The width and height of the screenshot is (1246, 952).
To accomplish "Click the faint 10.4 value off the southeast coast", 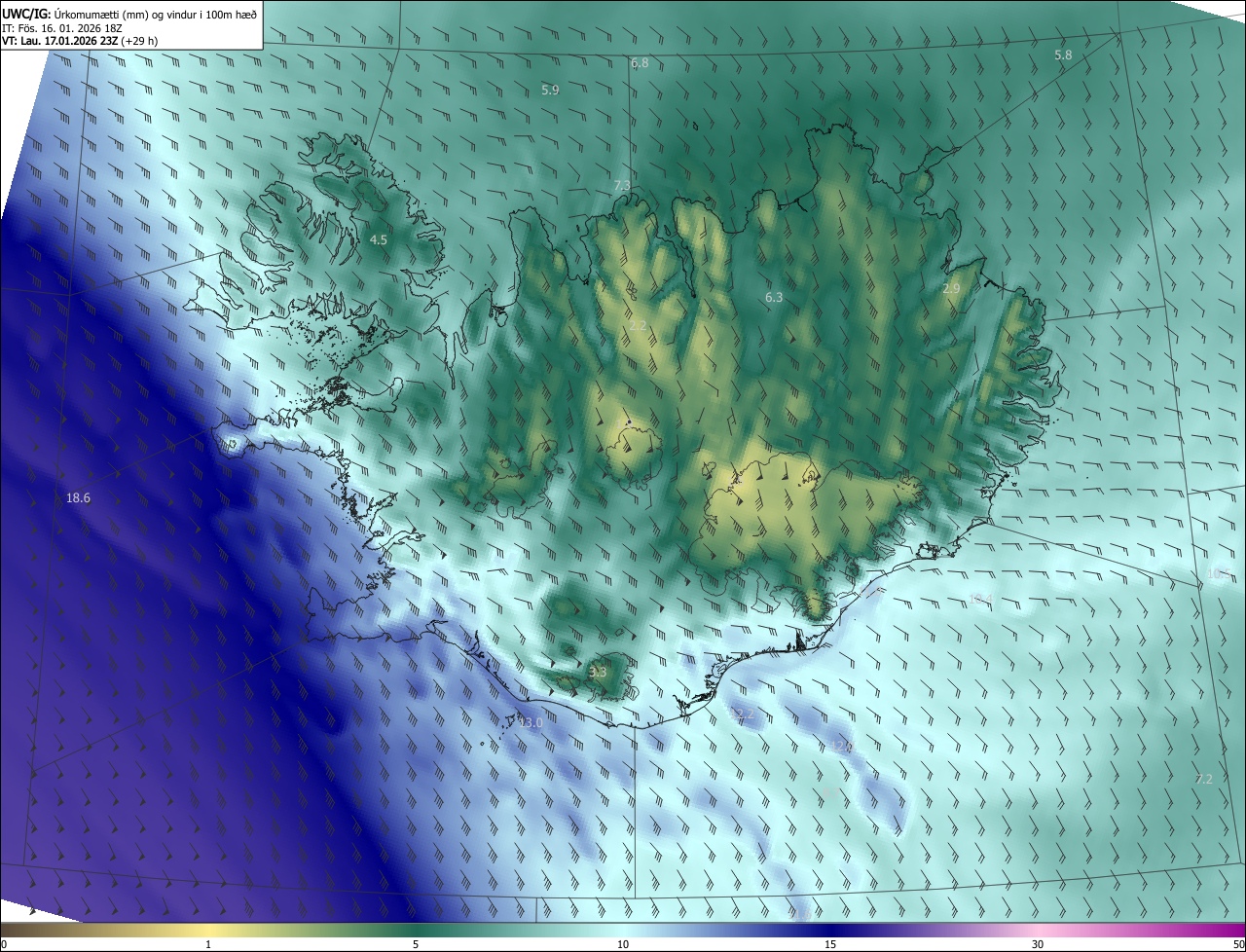I will click(980, 599).
